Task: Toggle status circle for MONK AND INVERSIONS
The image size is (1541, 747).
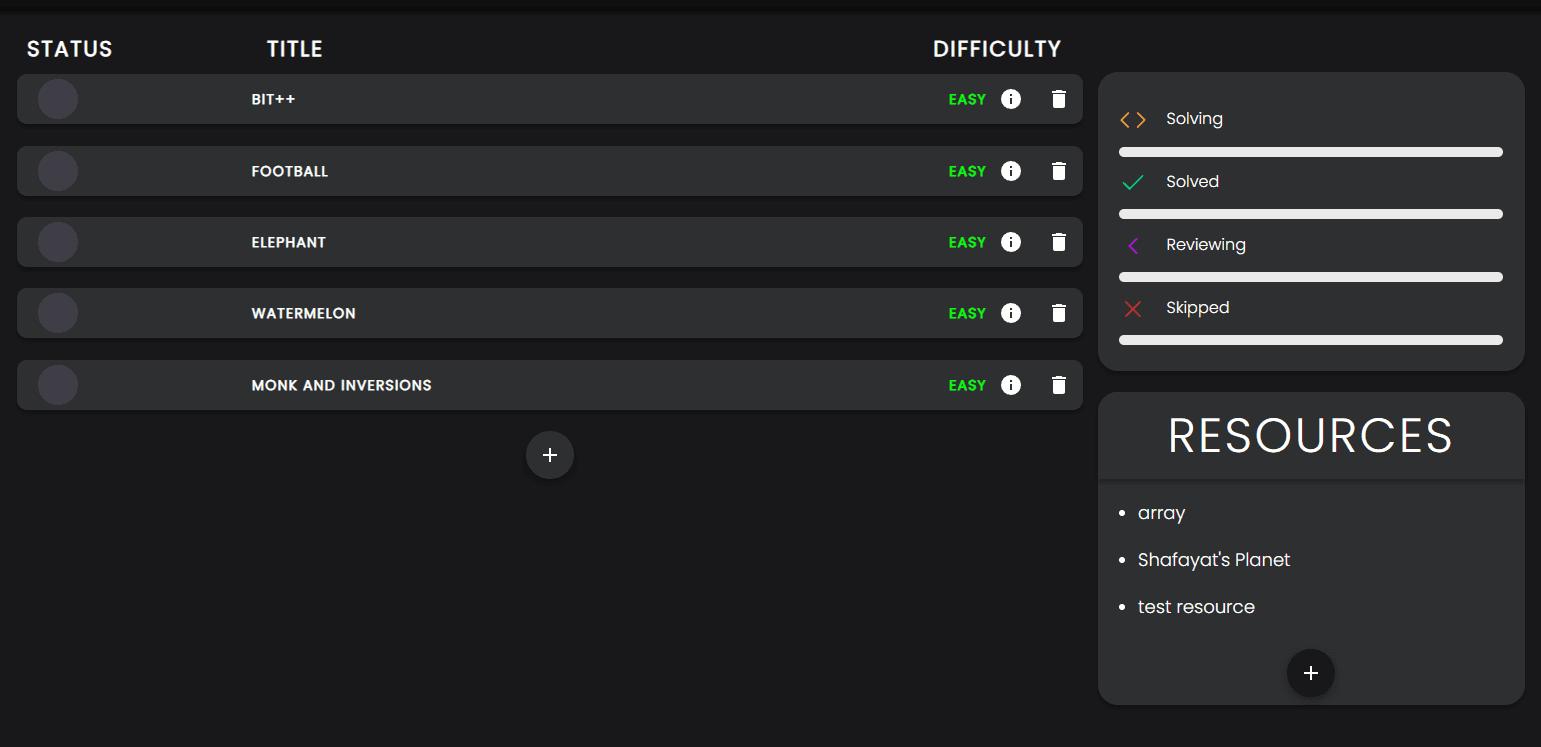Action: coord(58,385)
